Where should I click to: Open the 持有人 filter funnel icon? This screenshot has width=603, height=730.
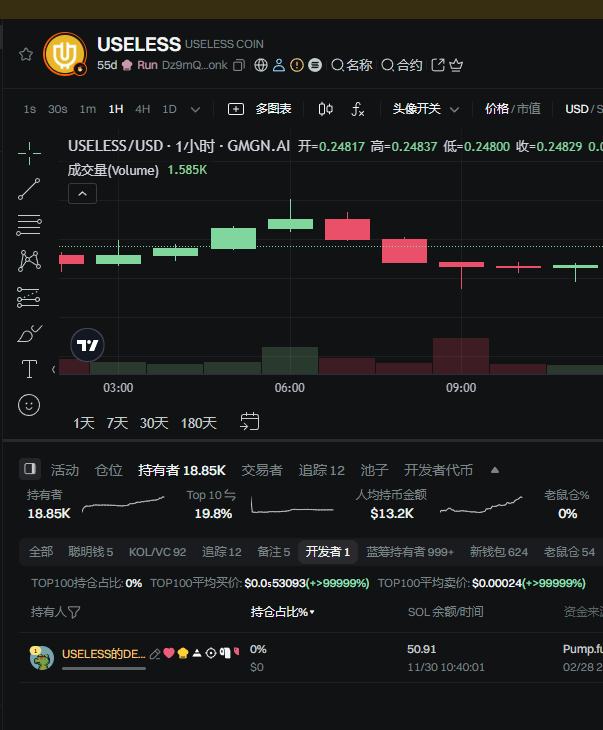click(74, 612)
